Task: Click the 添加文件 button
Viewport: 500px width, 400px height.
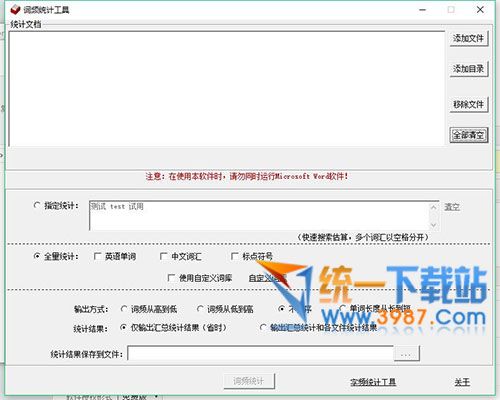Action: click(x=469, y=38)
